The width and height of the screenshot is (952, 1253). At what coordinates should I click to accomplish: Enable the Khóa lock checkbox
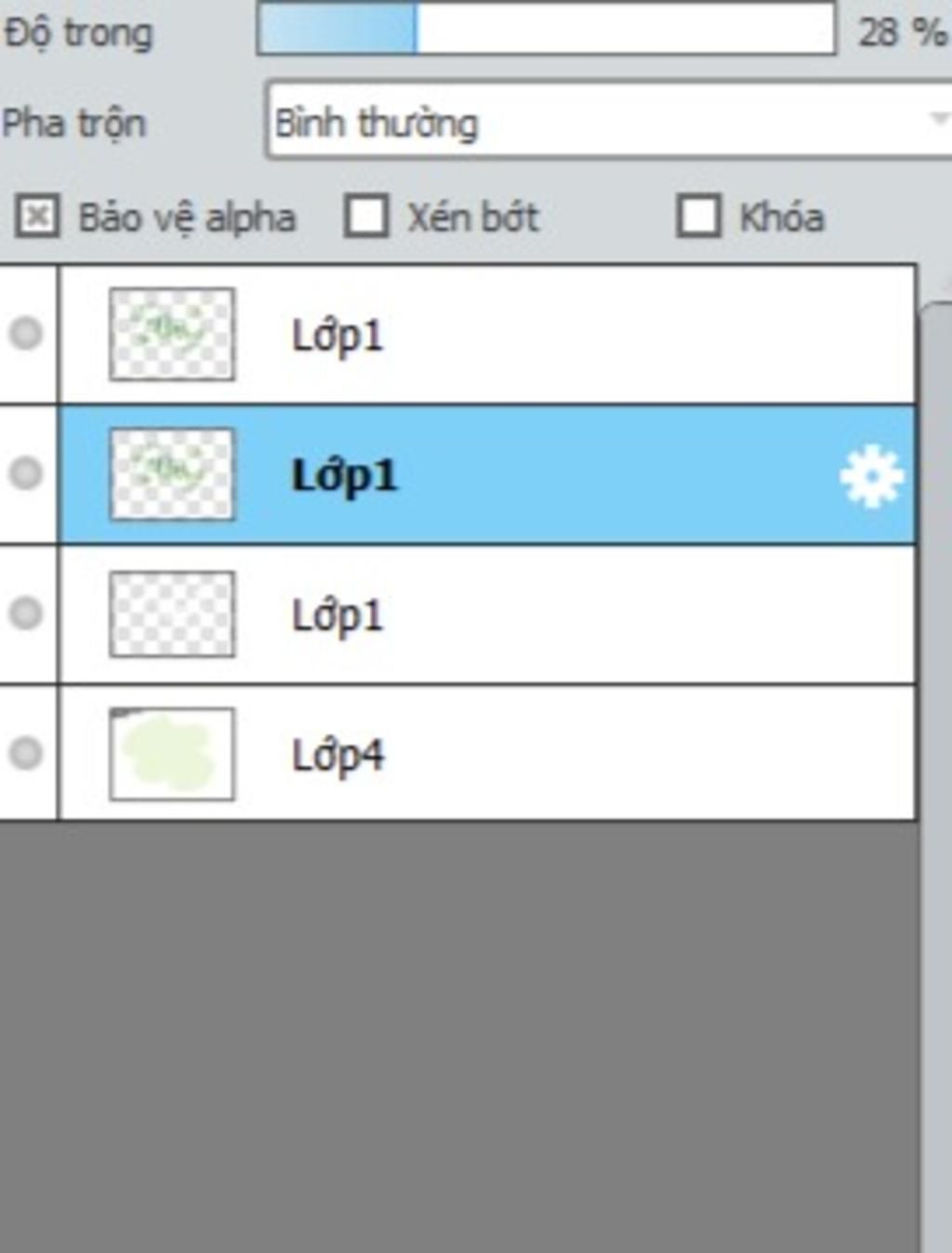pyautogui.click(x=698, y=217)
